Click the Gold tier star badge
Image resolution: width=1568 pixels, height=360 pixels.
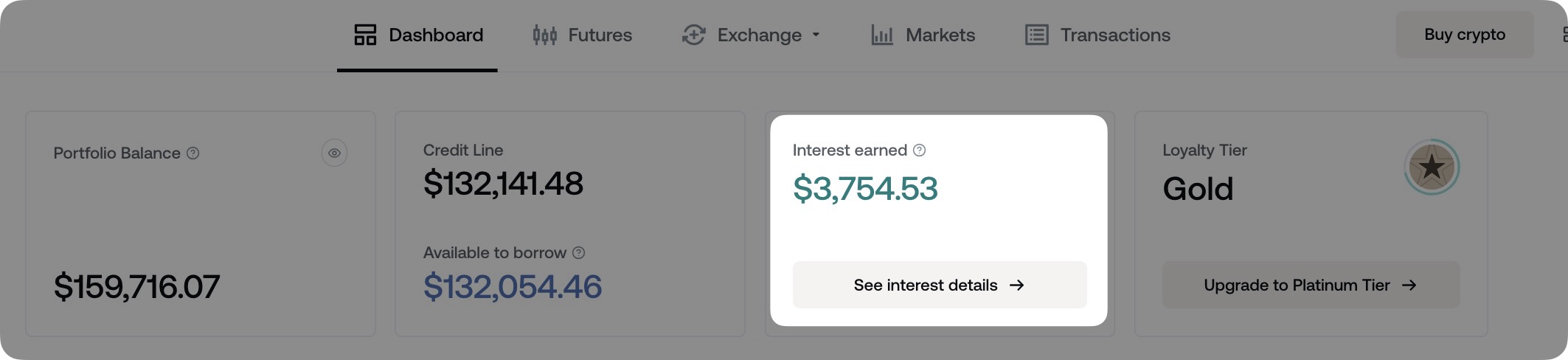[x=1431, y=167]
